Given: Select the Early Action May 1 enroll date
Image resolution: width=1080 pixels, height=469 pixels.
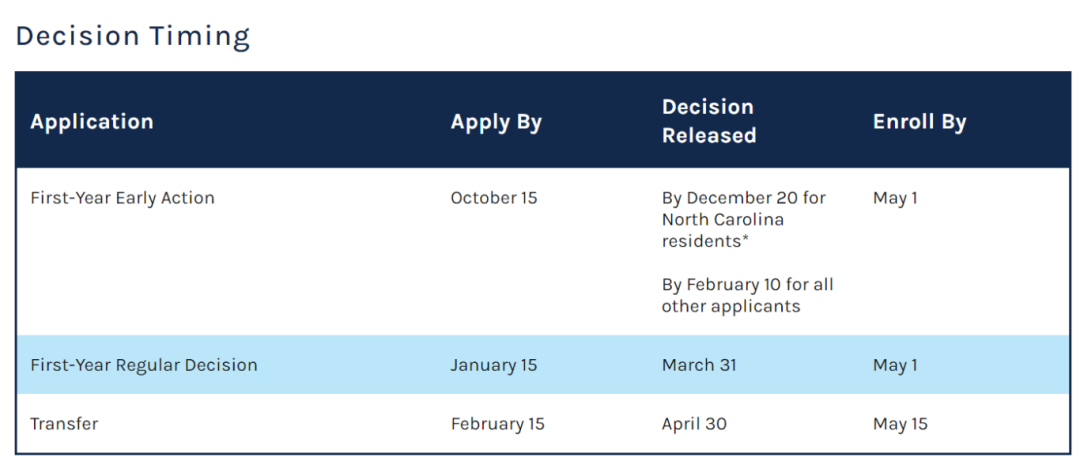Looking at the screenshot, I should [x=894, y=198].
